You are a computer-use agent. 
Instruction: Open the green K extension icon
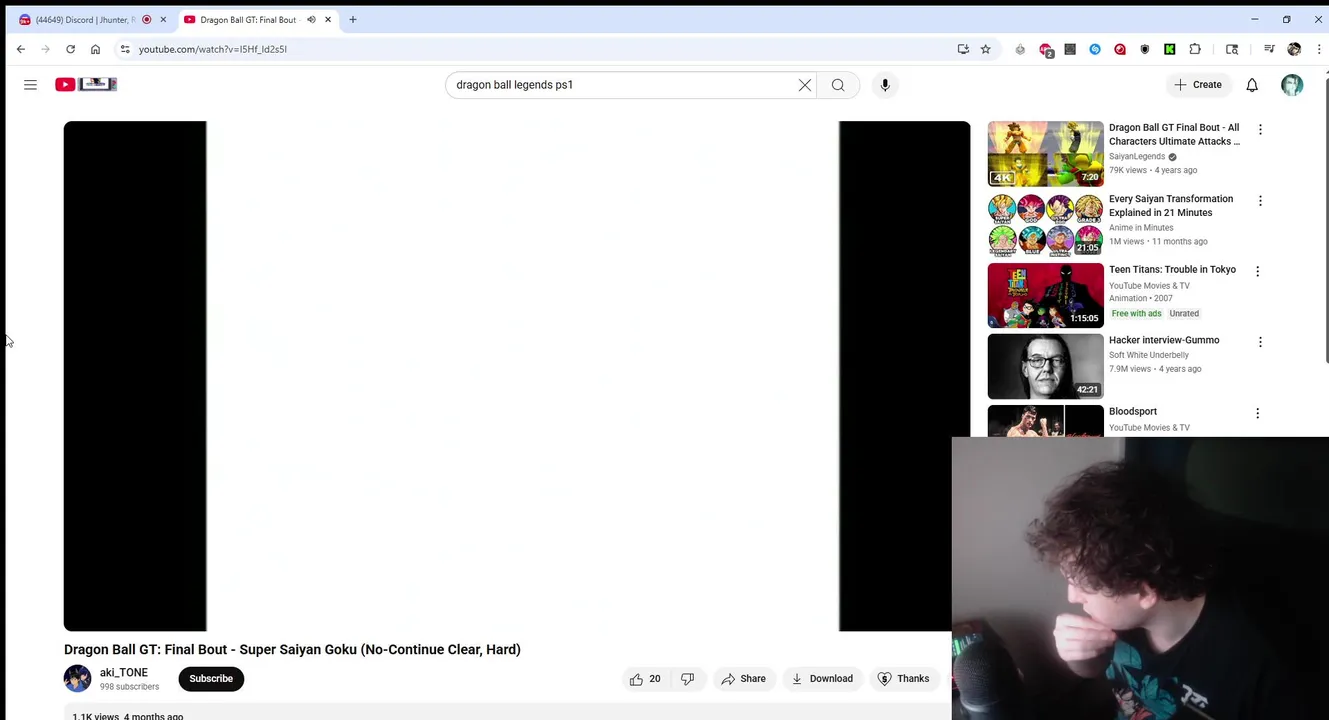coord(1170,49)
